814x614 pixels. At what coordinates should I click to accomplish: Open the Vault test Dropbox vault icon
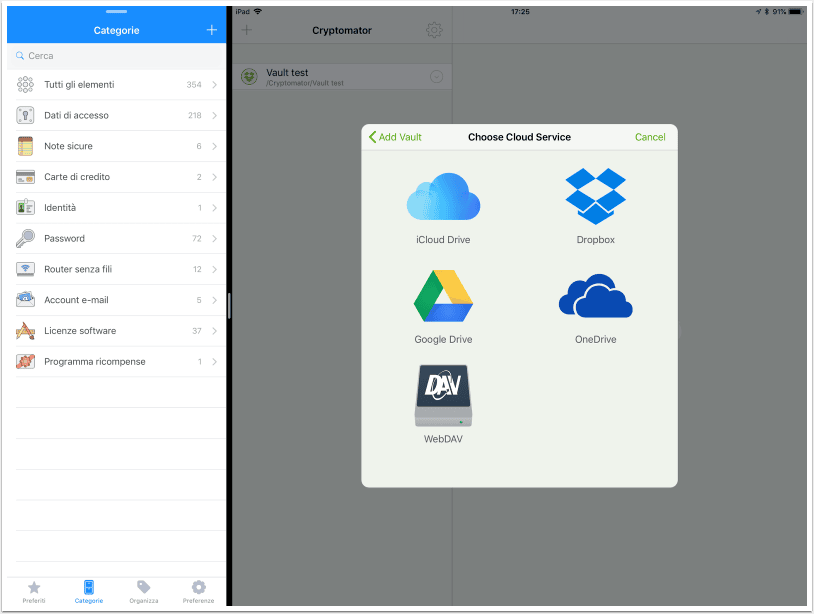click(x=249, y=77)
